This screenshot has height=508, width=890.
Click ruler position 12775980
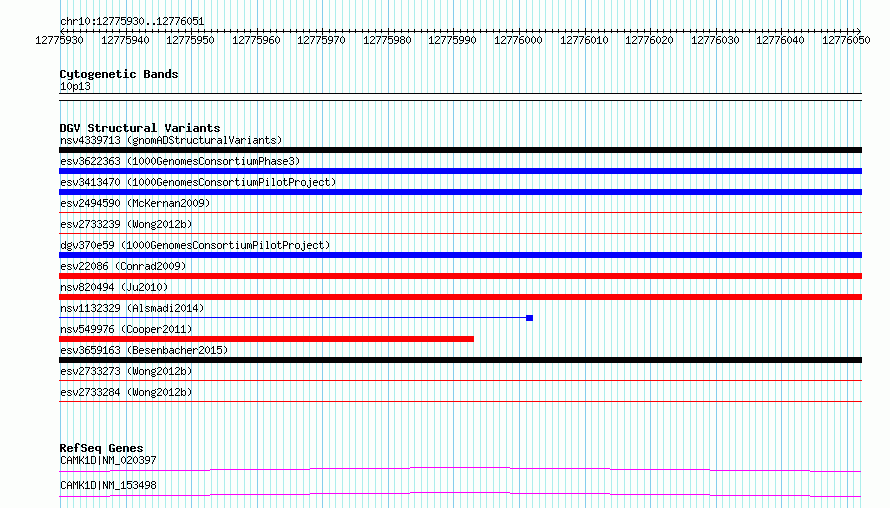(387, 40)
